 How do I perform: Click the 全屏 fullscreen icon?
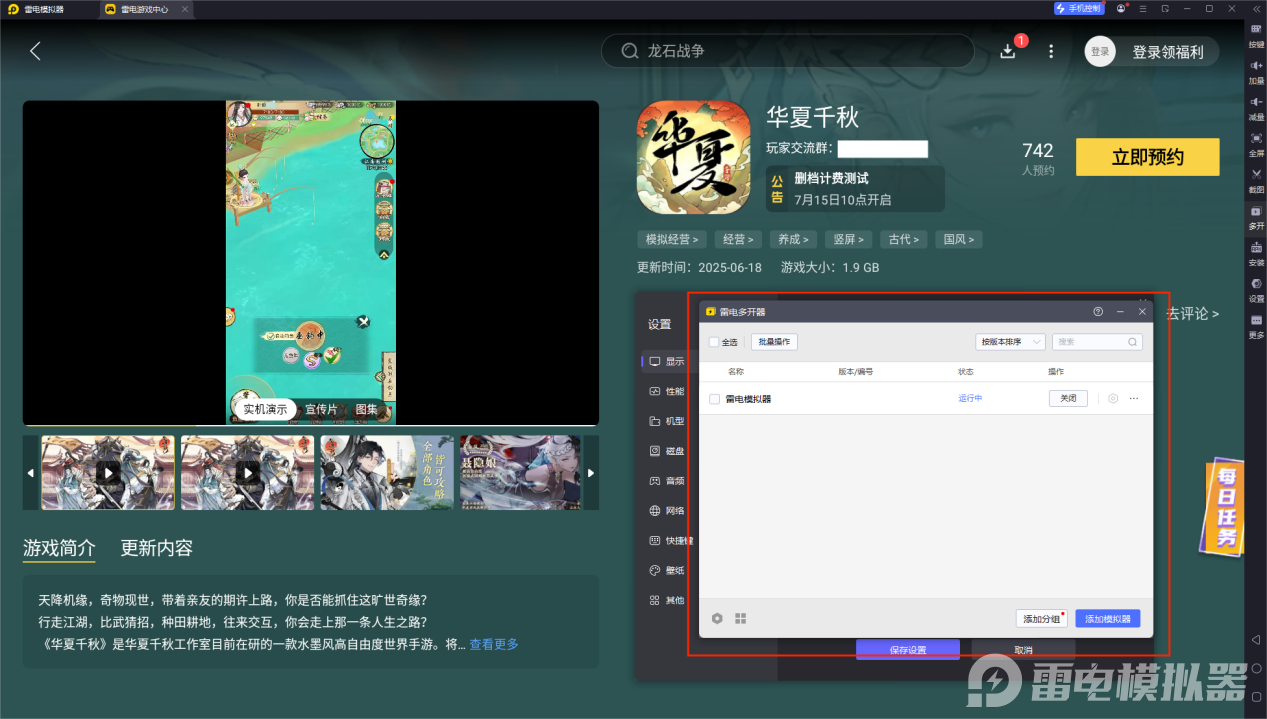coord(1256,138)
